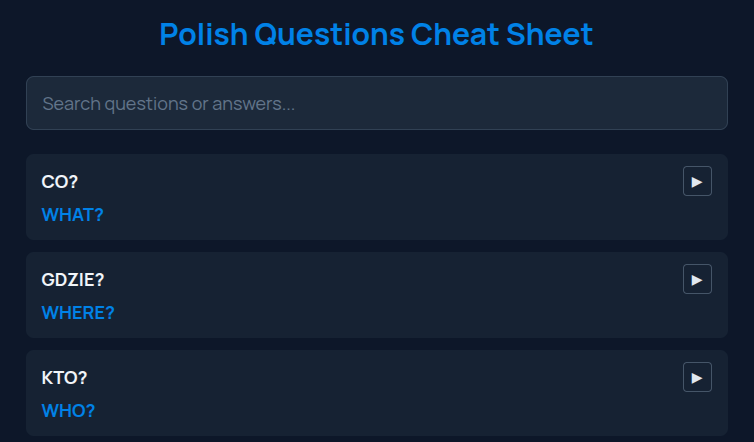Select the CO? question text
This screenshot has width=754, height=442.
click(60, 182)
